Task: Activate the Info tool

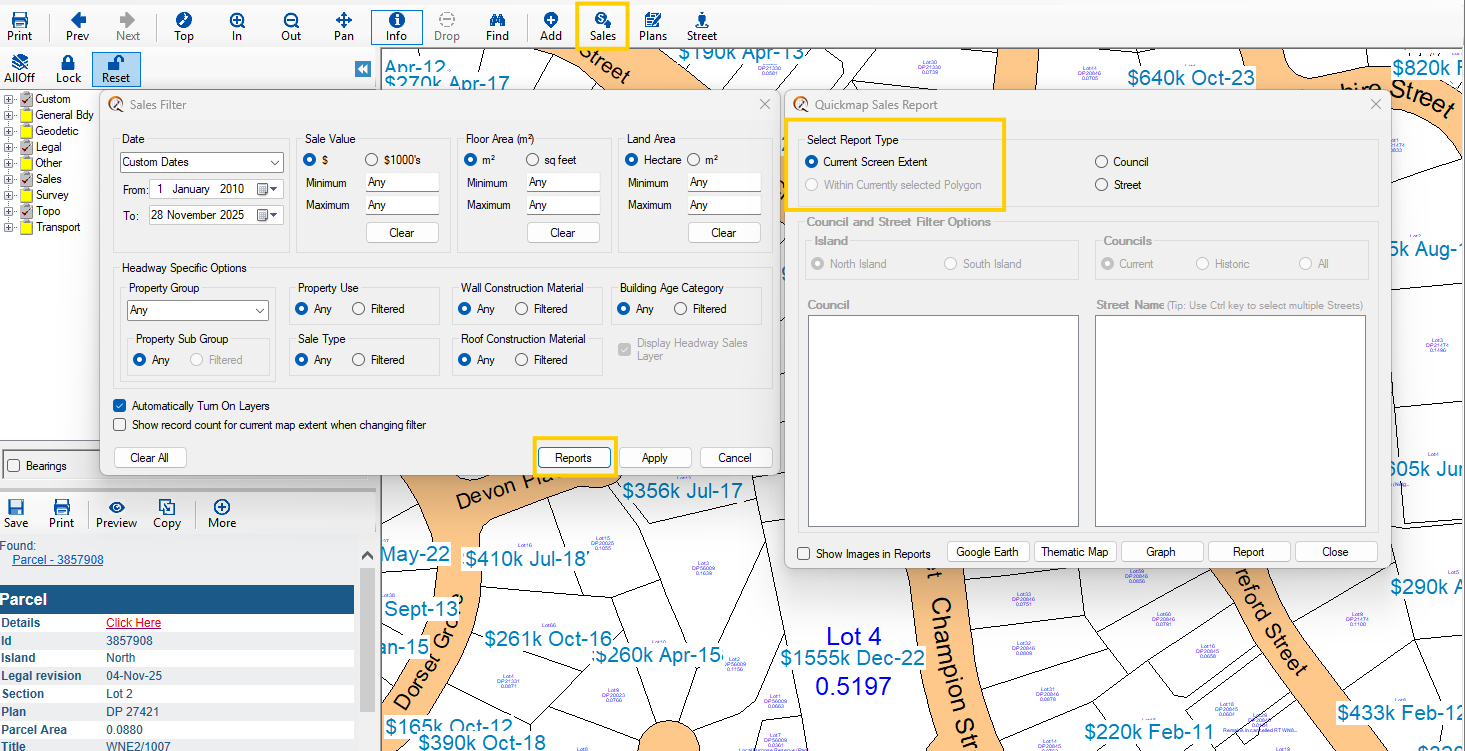Action: 396,26
